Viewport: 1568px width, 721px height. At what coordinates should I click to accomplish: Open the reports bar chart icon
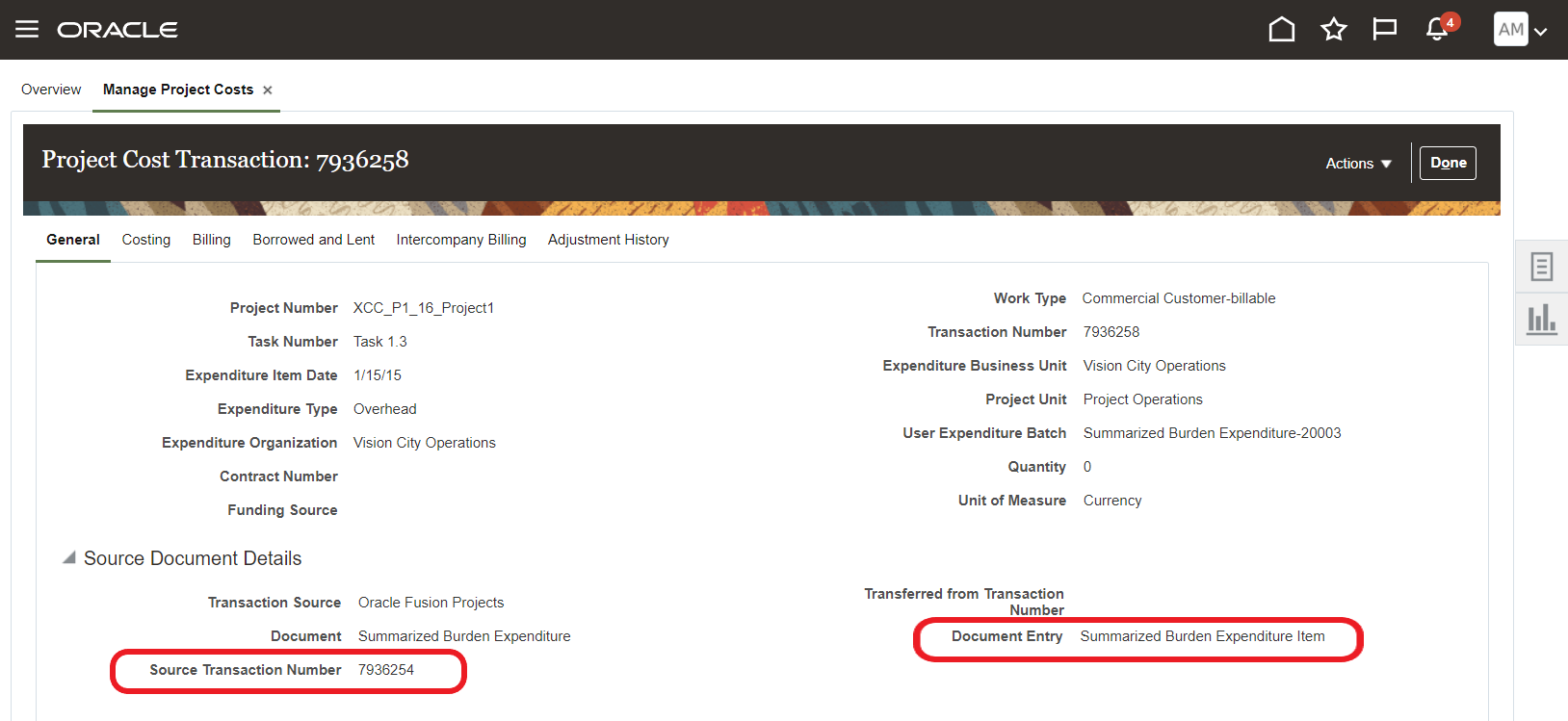(x=1542, y=319)
